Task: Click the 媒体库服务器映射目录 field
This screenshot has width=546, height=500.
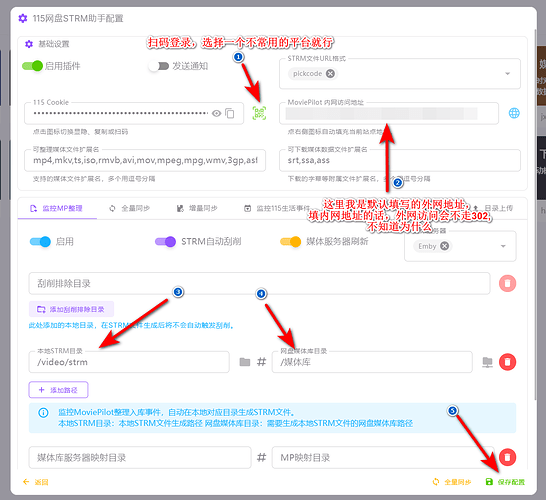Action: (140, 458)
